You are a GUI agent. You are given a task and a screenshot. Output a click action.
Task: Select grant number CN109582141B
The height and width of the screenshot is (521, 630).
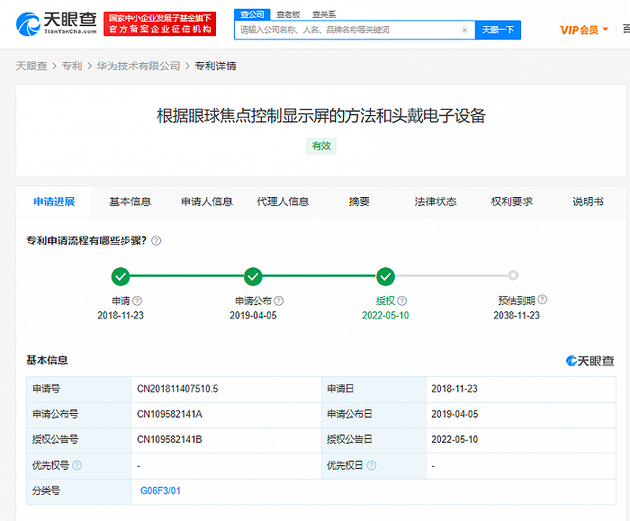pyautogui.click(x=170, y=439)
